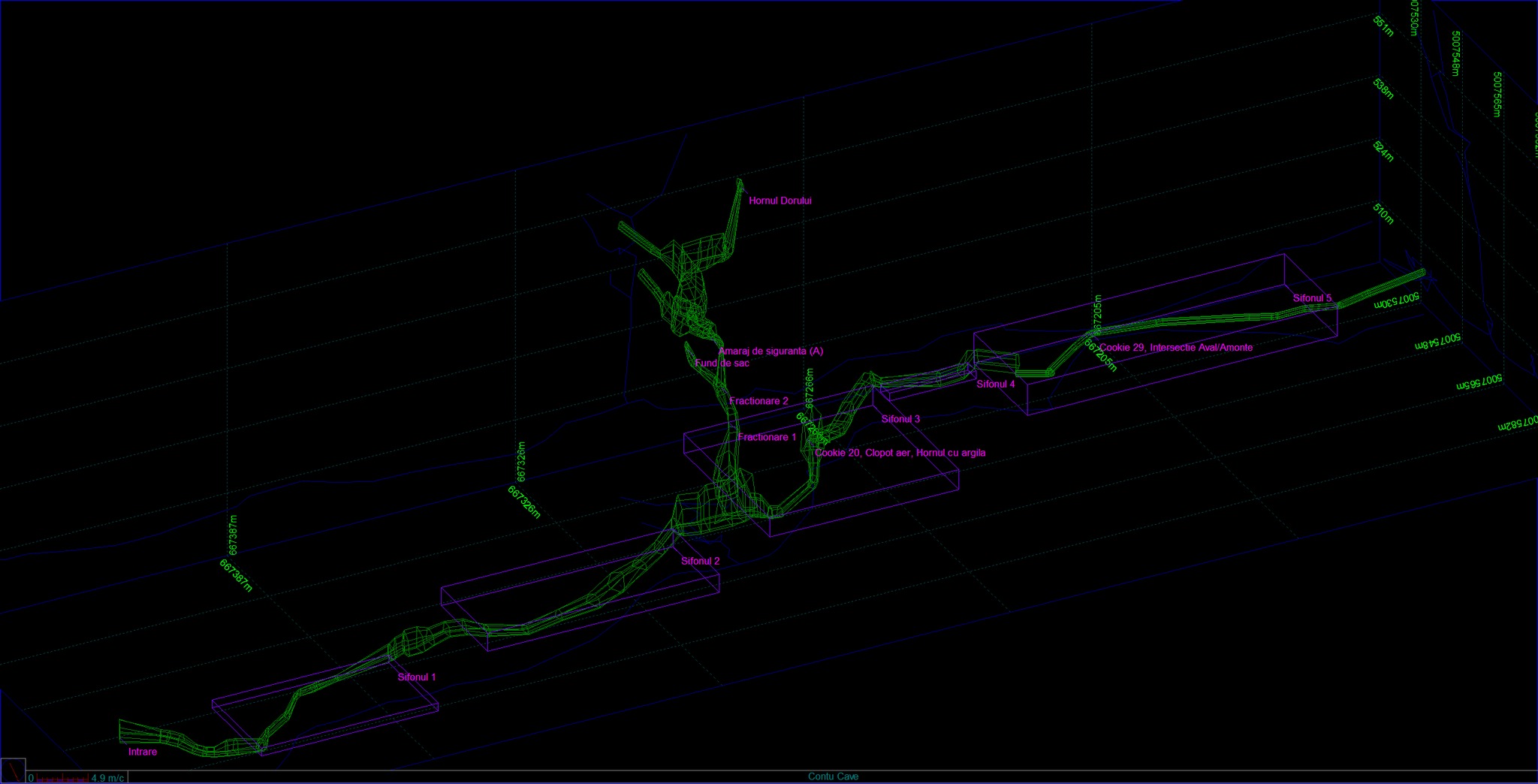Select the Sifonul 5 label
1538x784 pixels.
1312,298
